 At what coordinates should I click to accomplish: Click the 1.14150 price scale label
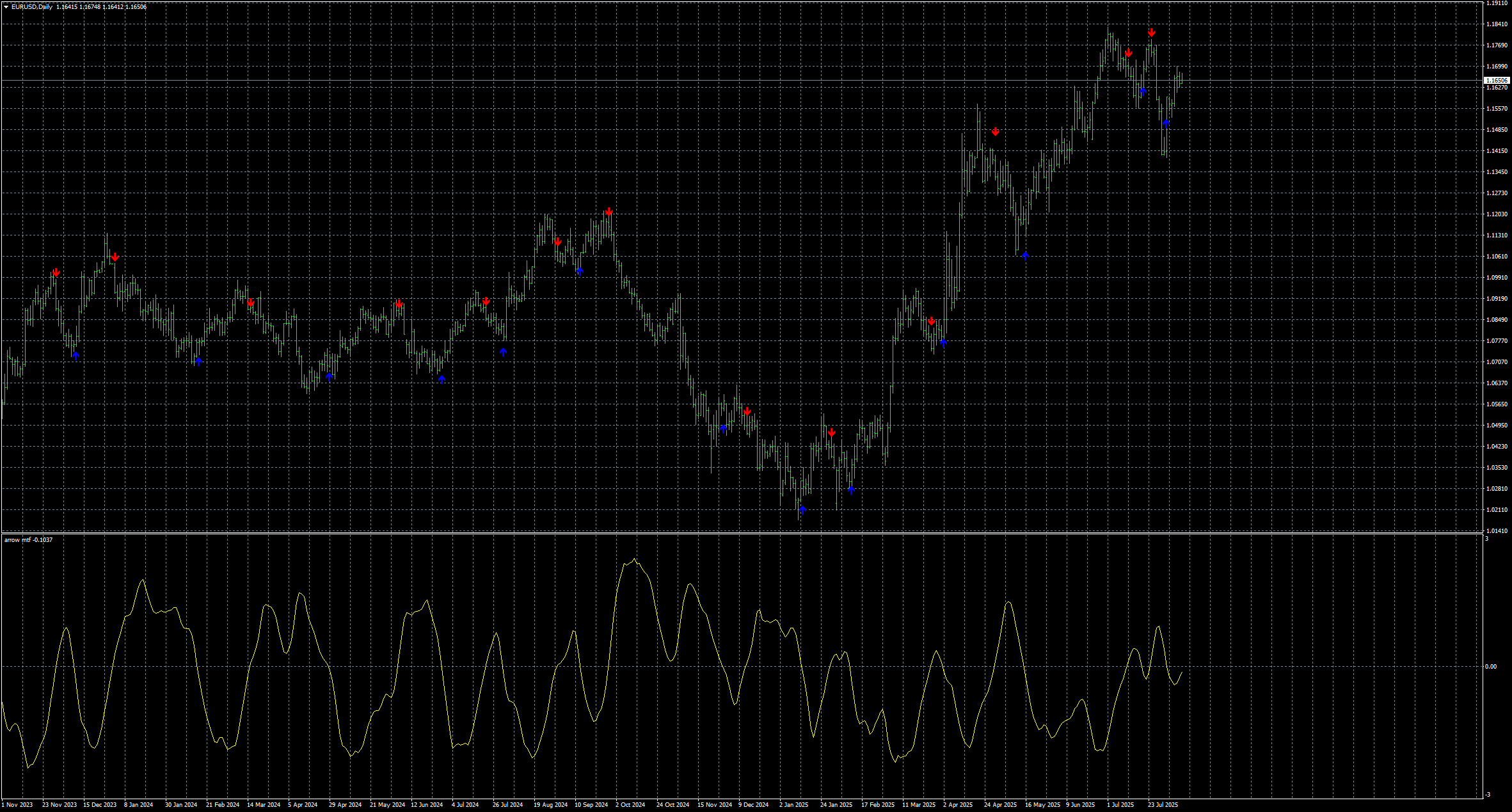1495,151
